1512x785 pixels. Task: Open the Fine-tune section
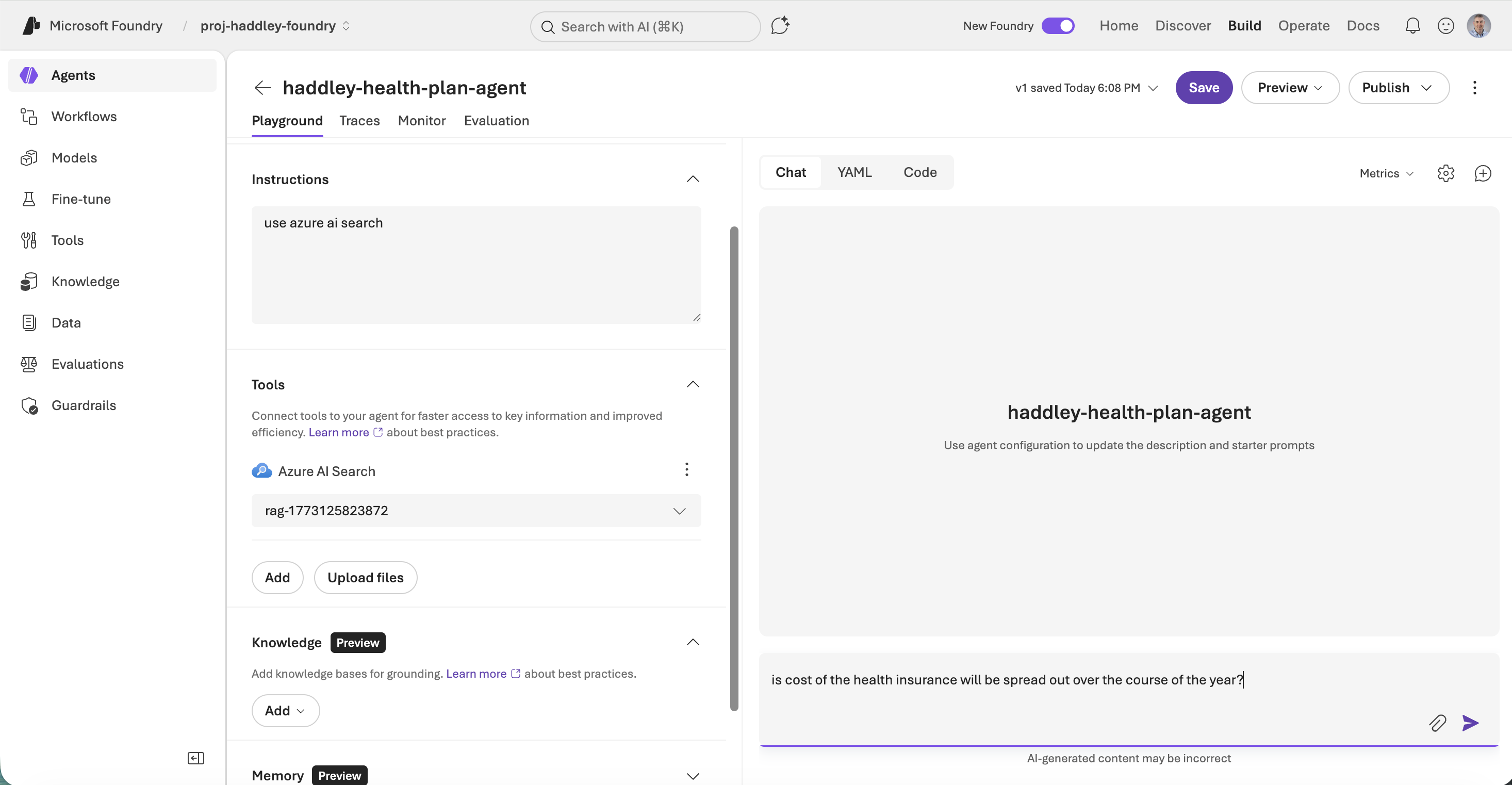pos(80,199)
